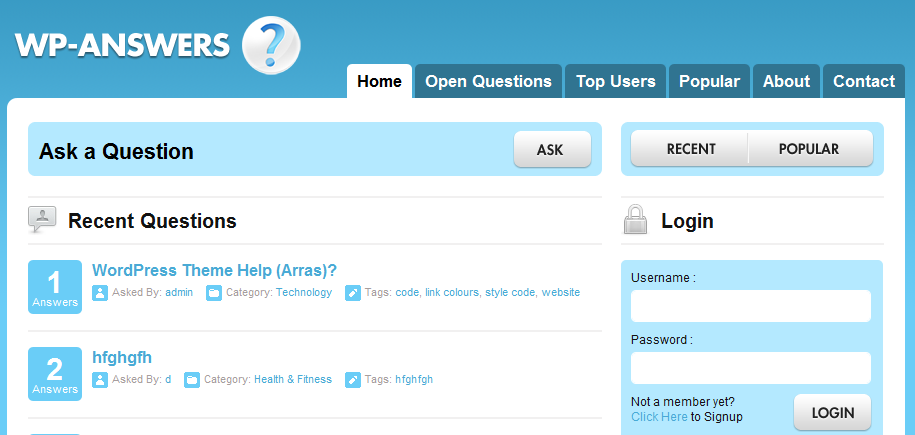Click the WP-Answers question mark logo
915x435 pixels.
(271, 46)
